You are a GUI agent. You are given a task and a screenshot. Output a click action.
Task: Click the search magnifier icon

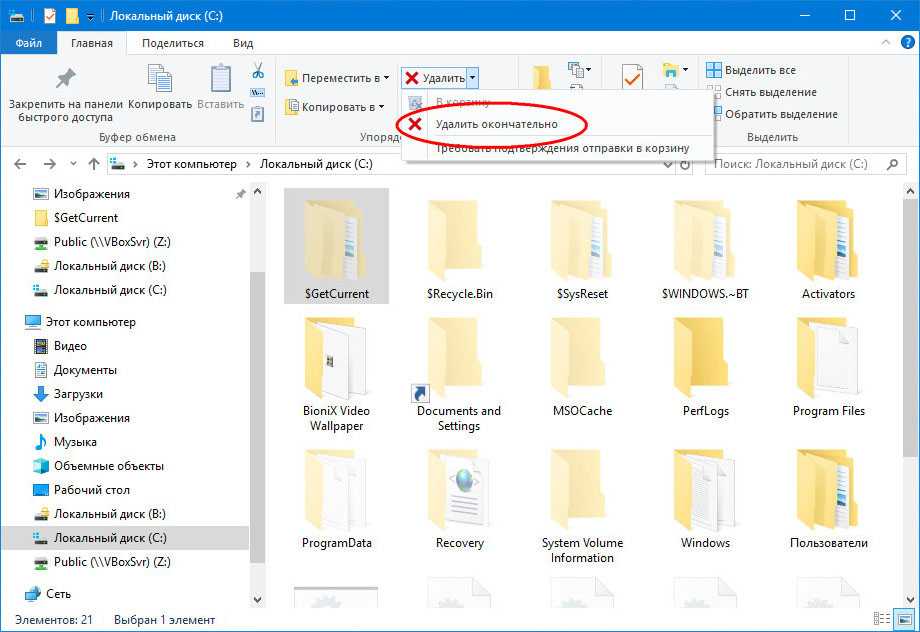click(892, 164)
